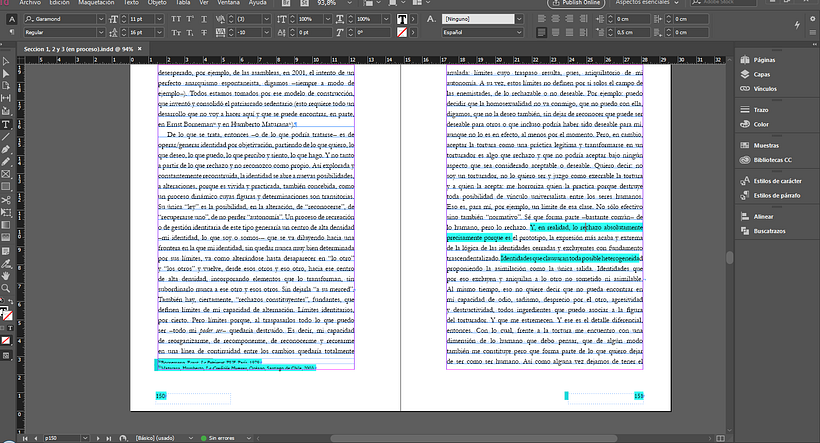The width and height of the screenshot is (820, 443).
Task: Switch to paragraph formatting controls
Action: [x=12, y=32]
